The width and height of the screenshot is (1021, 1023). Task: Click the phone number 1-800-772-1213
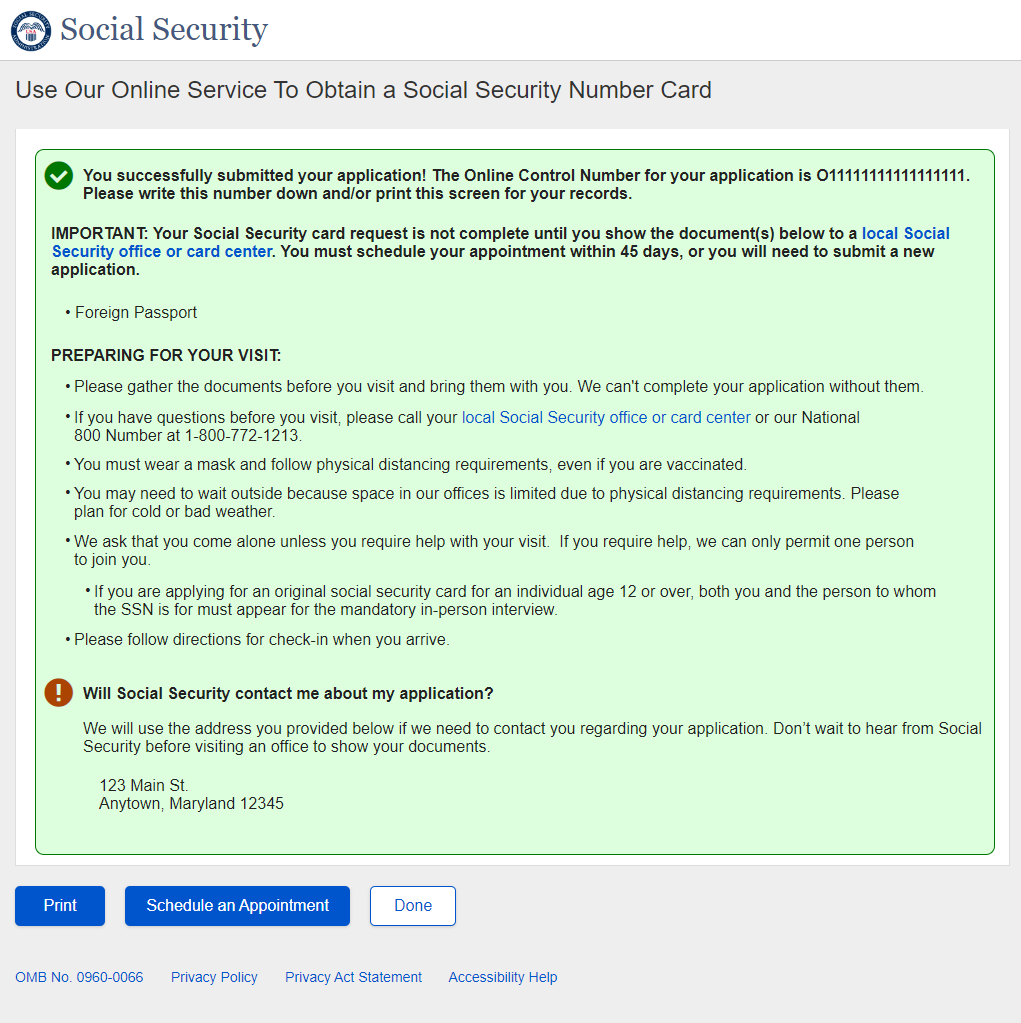pos(243,436)
